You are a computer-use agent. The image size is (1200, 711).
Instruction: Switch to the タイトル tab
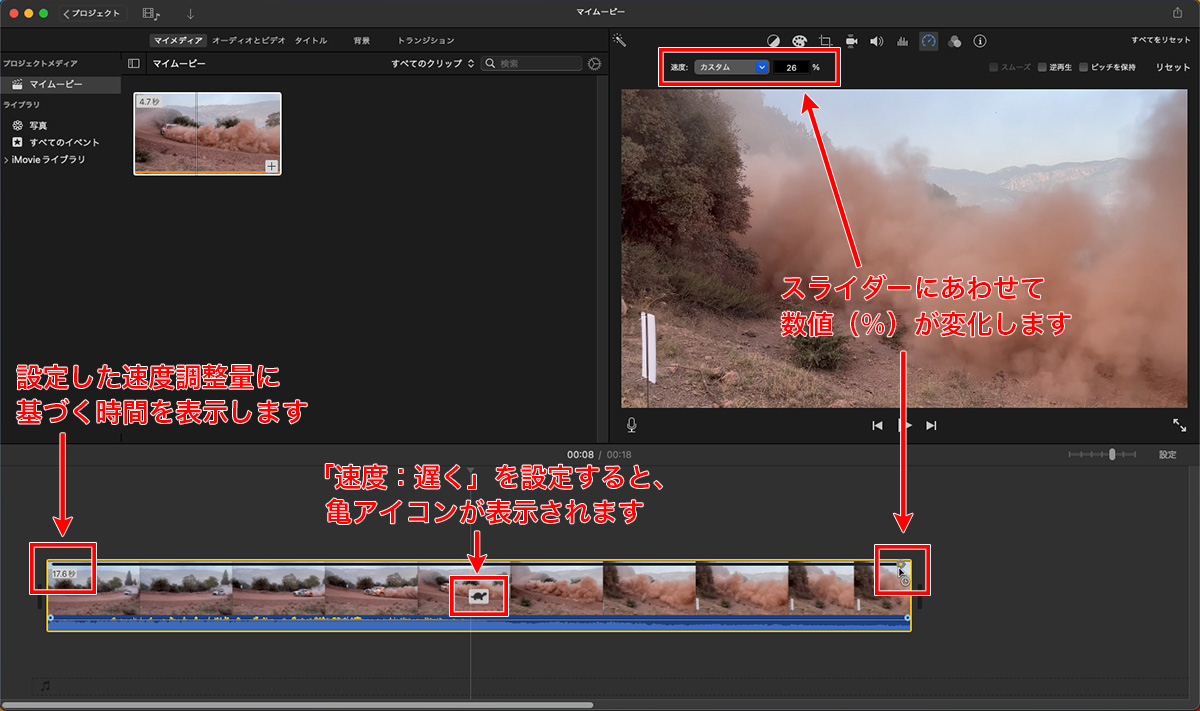coord(310,41)
